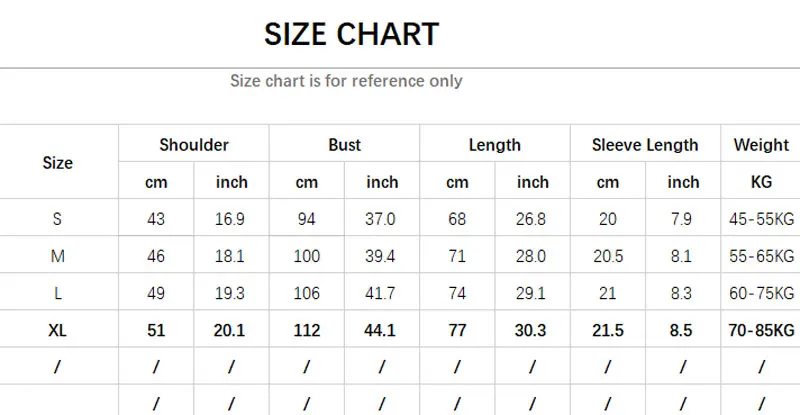Click the 16.9 shoulder inch cell
The image size is (800, 415).
231,219
